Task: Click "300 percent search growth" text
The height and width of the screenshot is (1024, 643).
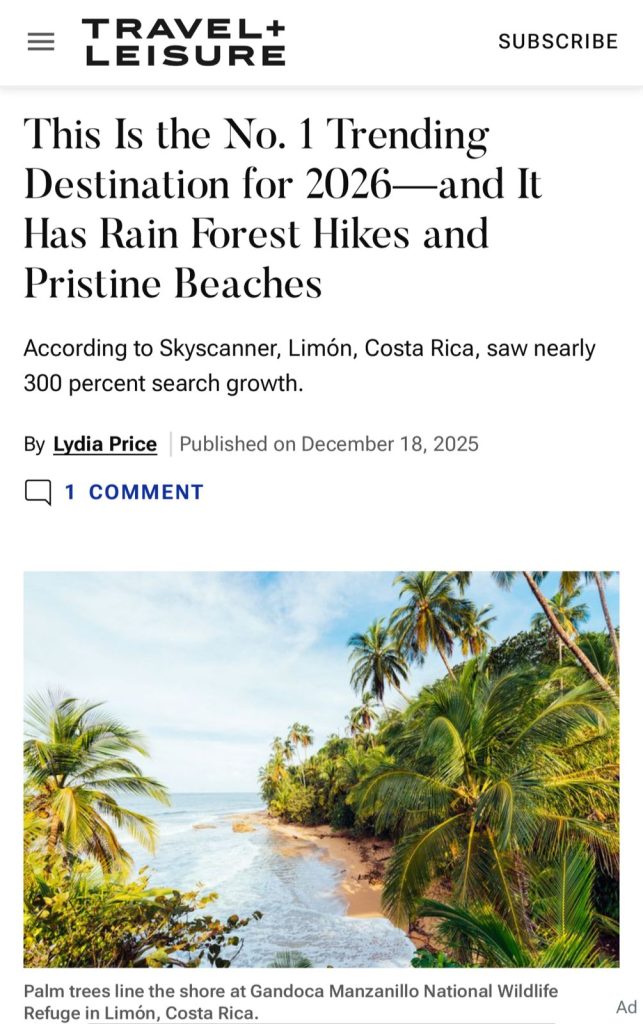Action: (x=163, y=383)
